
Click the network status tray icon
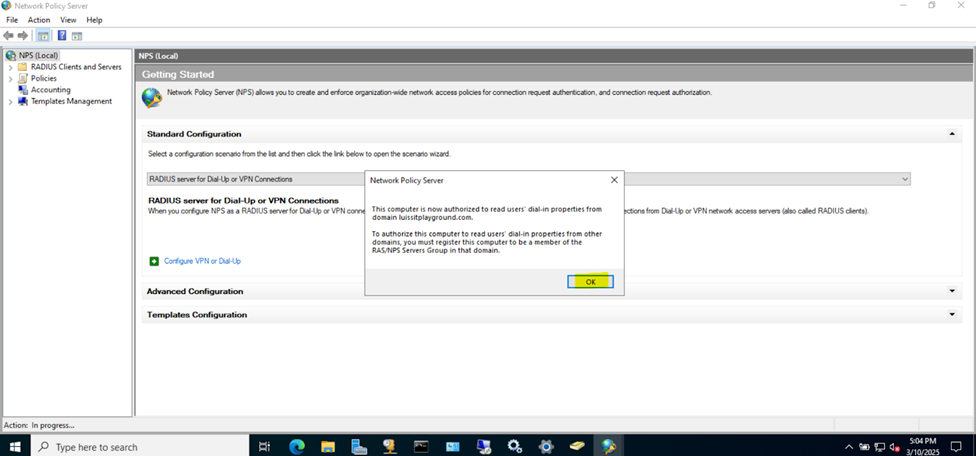click(x=880, y=447)
